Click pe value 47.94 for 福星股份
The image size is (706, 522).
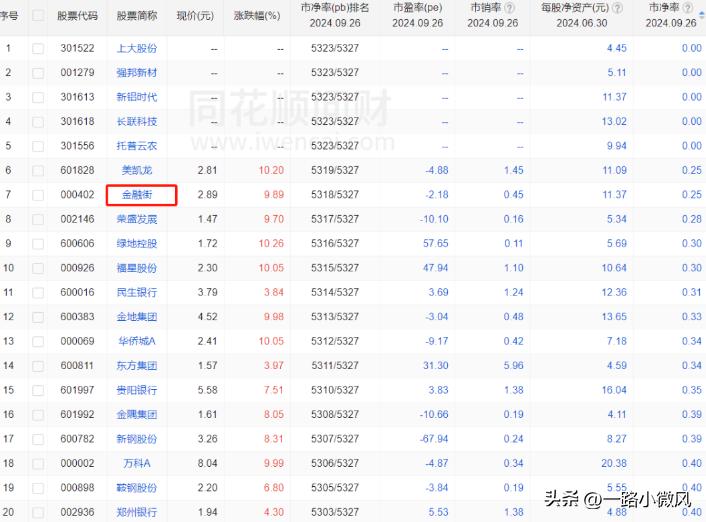click(435, 268)
